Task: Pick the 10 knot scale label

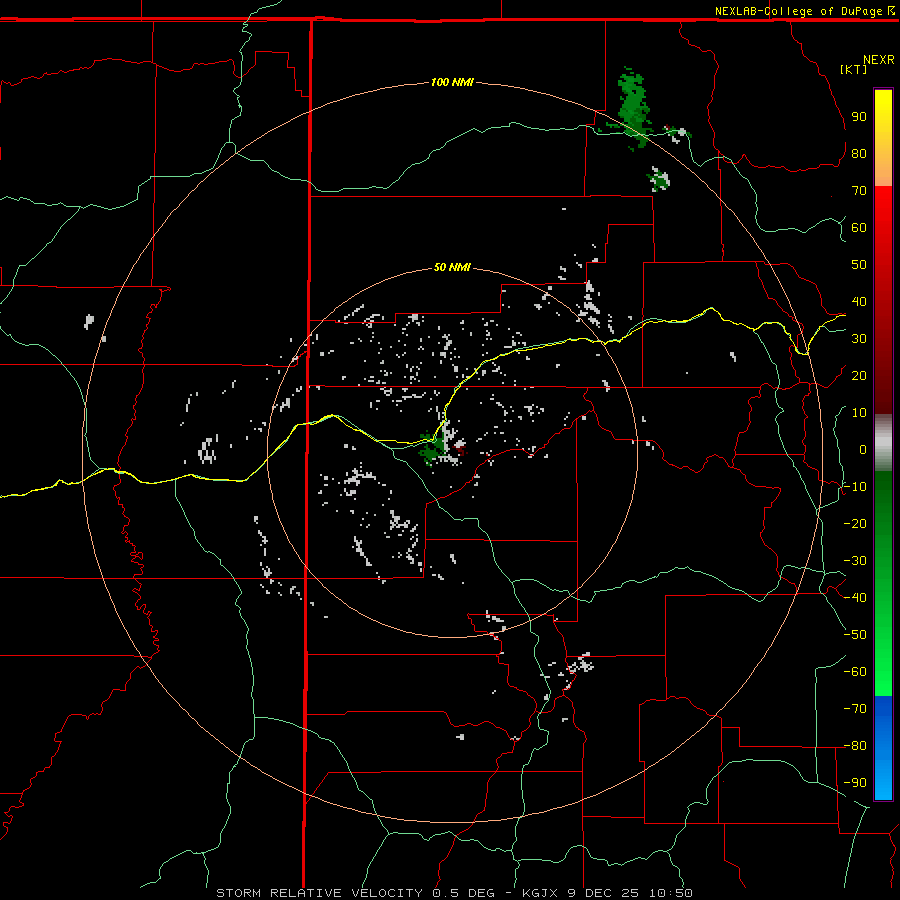Action: pos(859,413)
